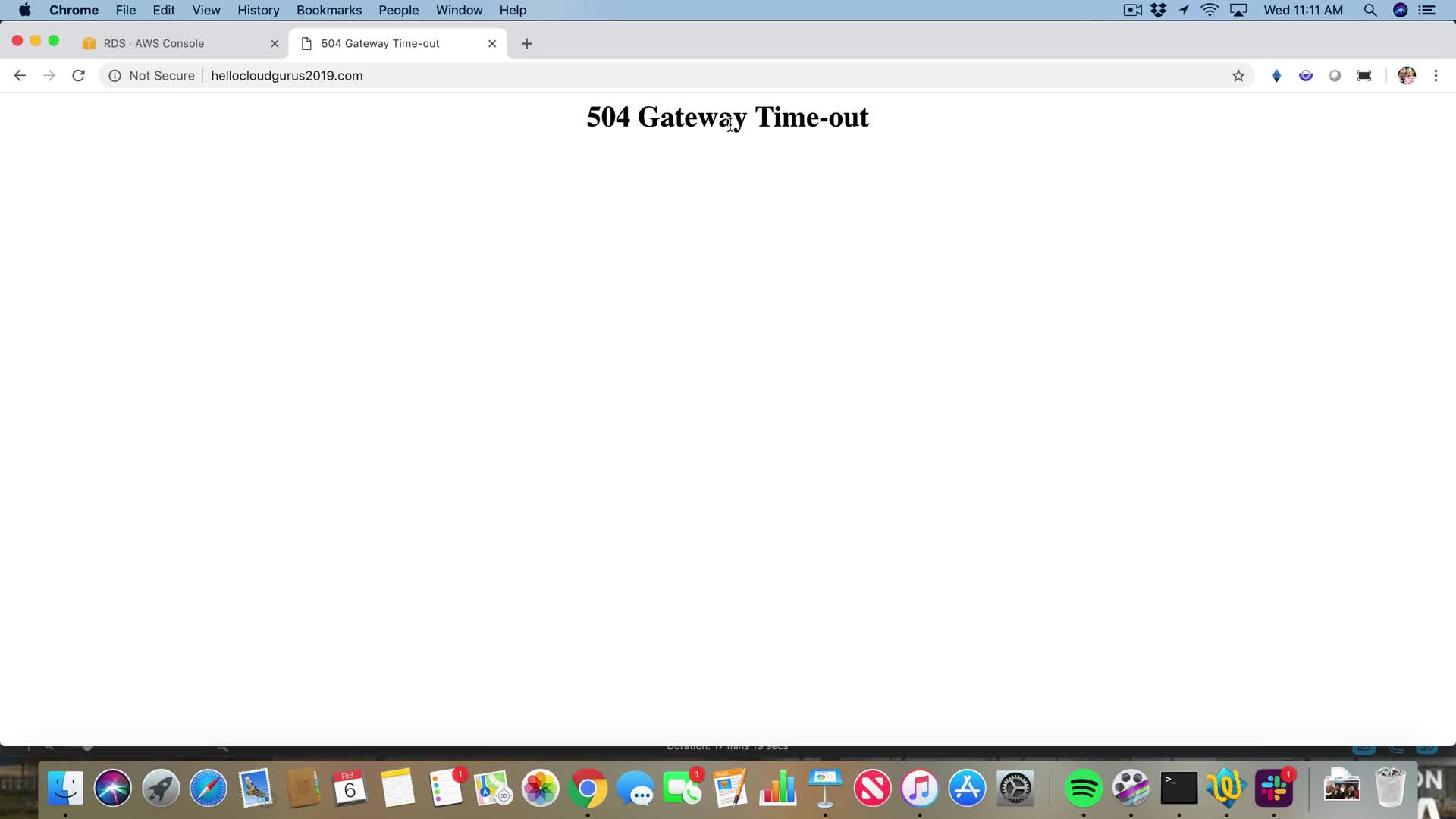Launch Terminal from the Dock

pos(1178,788)
